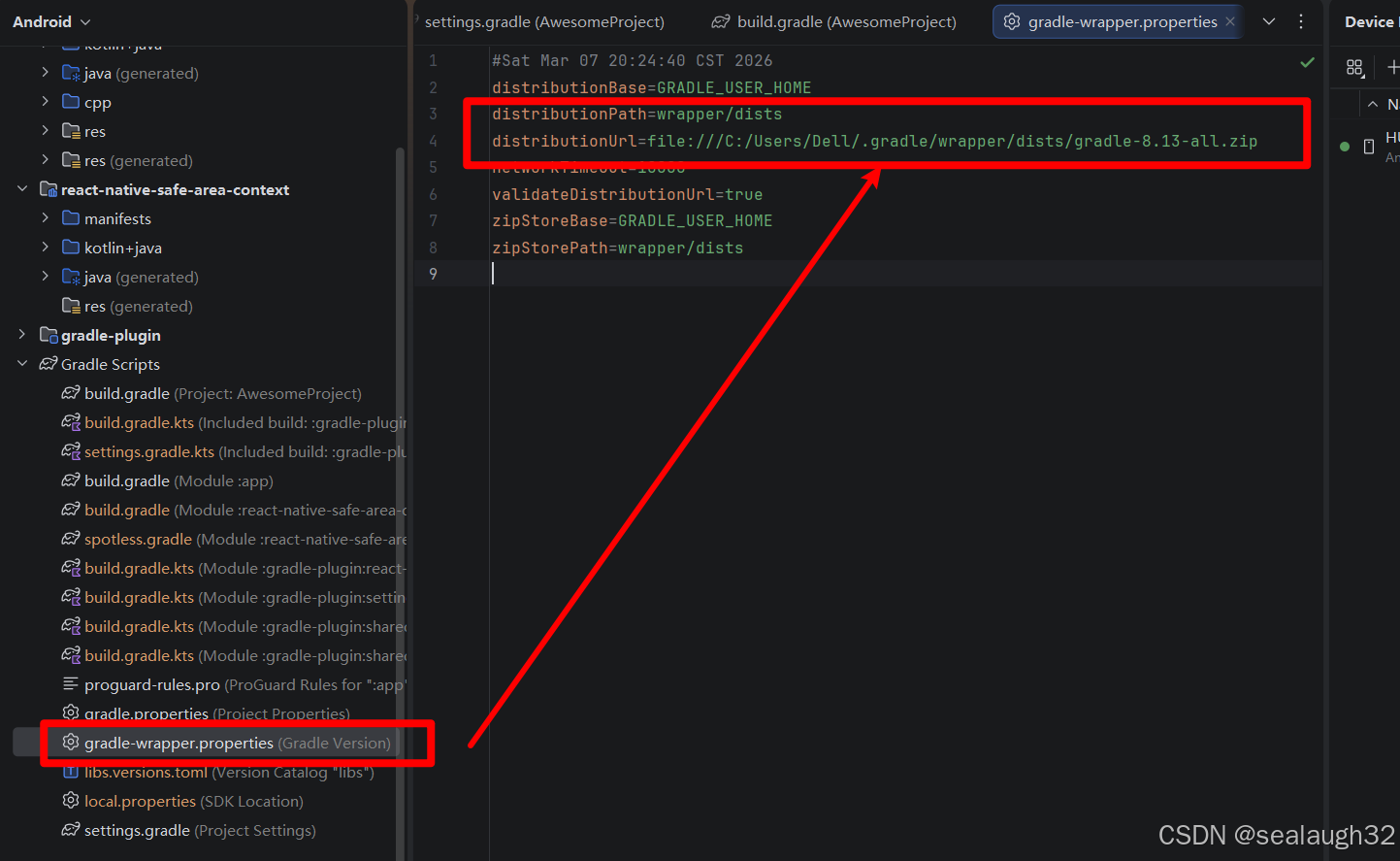1400x861 pixels.
Task: Click the zipStoreBase=GRADLE_USER_HOME line
Action: [632, 220]
